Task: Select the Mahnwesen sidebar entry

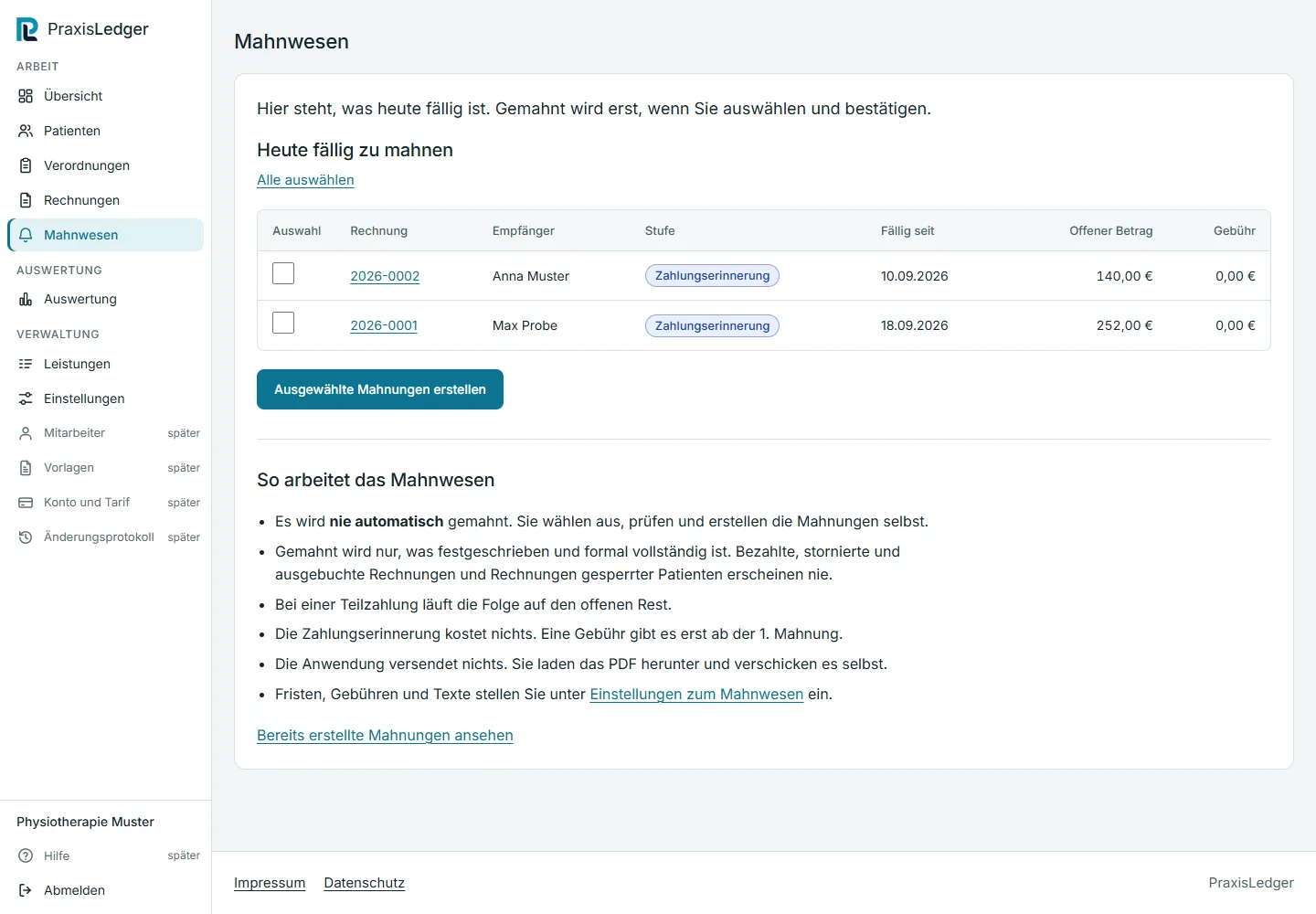Action: 105,235
